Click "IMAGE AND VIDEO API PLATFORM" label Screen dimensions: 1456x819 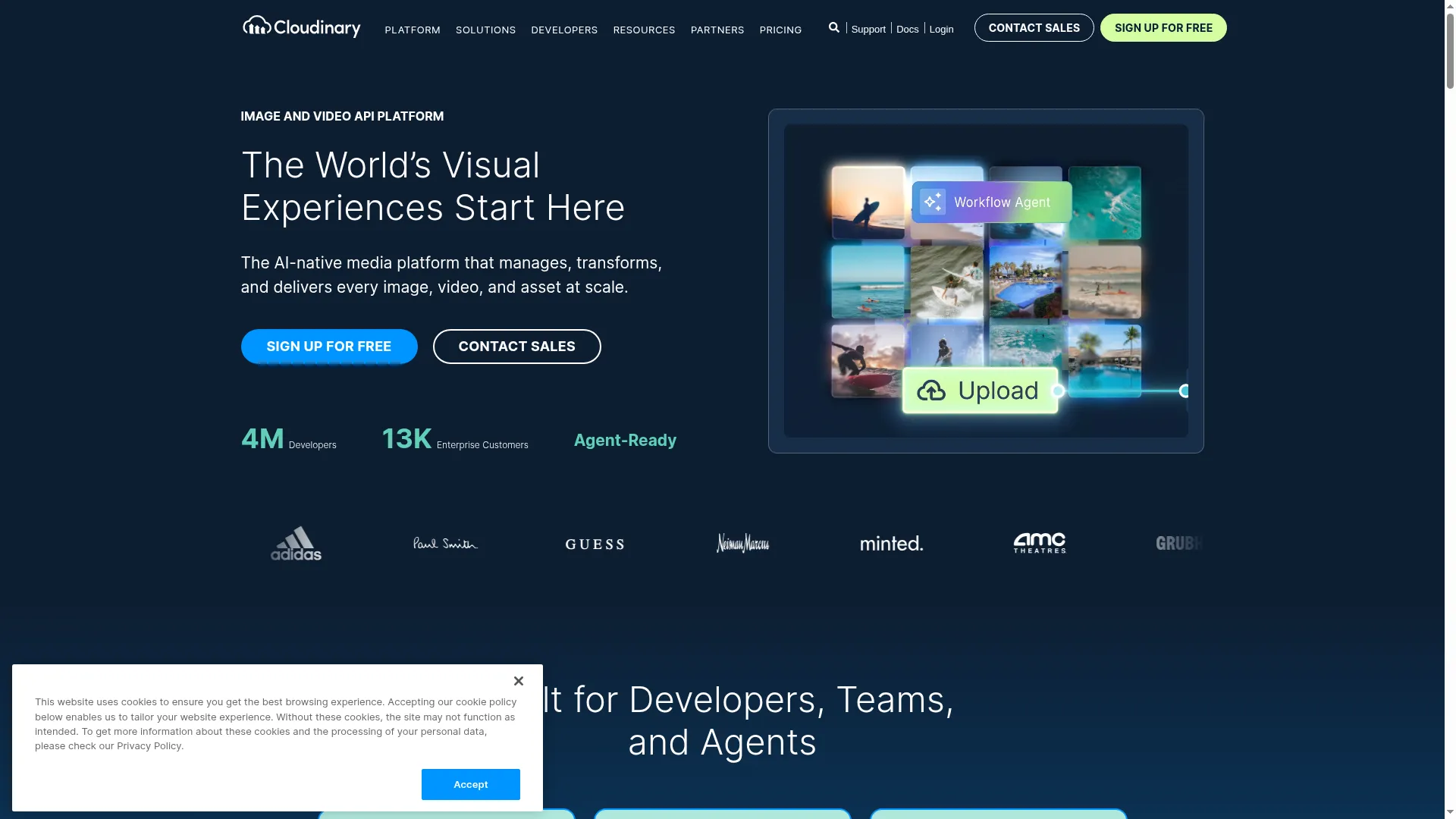[x=342, y=116]
